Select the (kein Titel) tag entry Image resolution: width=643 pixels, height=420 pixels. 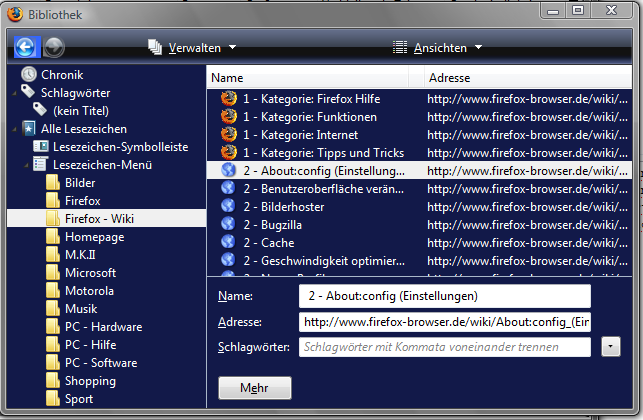[81, 111]
